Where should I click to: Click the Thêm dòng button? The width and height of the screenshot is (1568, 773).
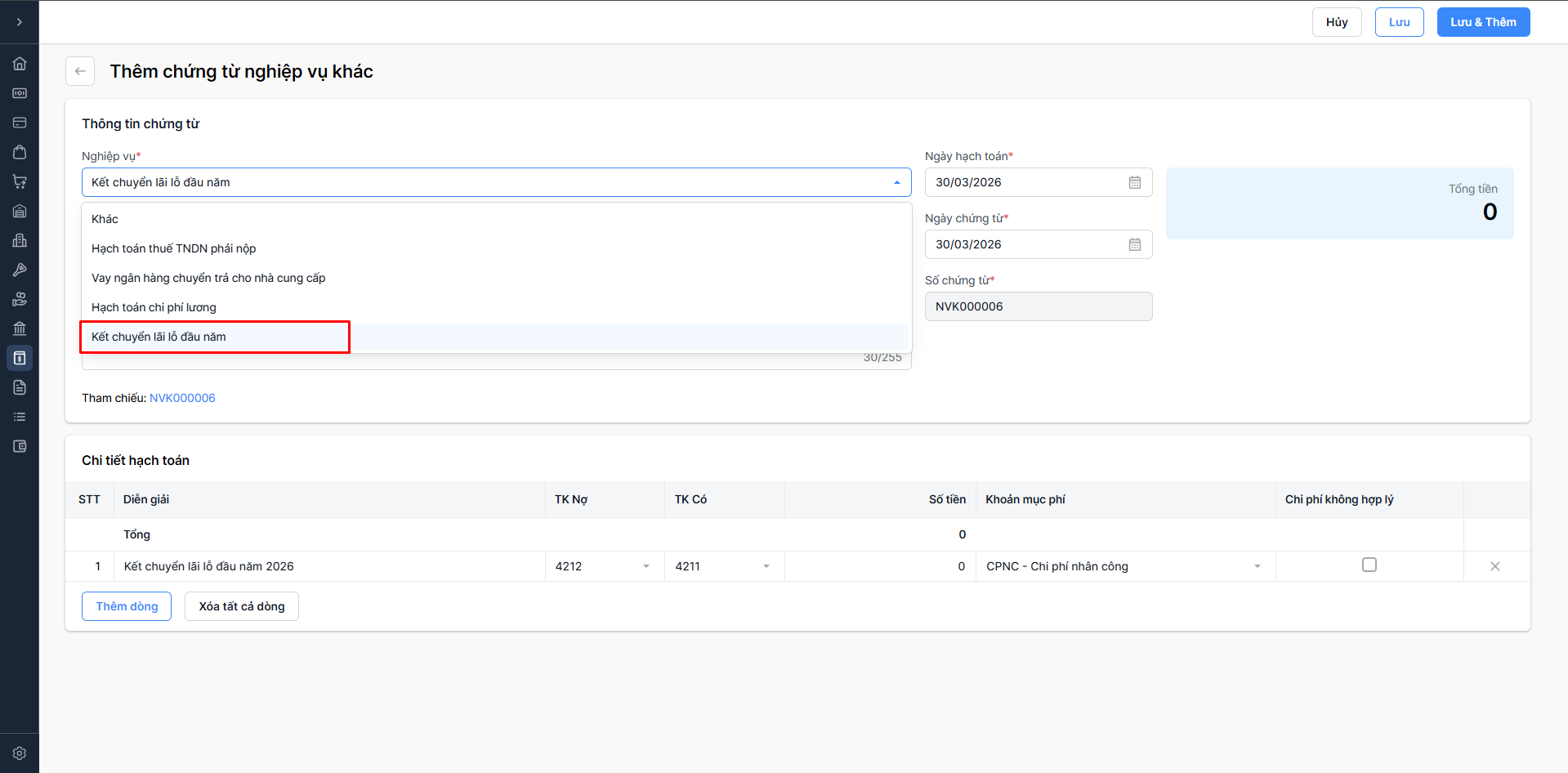coord(127,606)
